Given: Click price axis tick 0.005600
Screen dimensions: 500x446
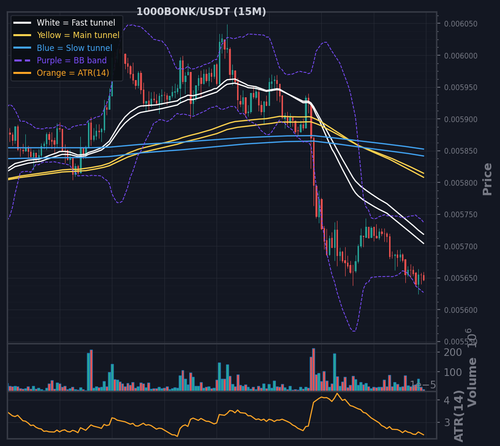Looking at the screenshot, I should (x=461, y=310).
